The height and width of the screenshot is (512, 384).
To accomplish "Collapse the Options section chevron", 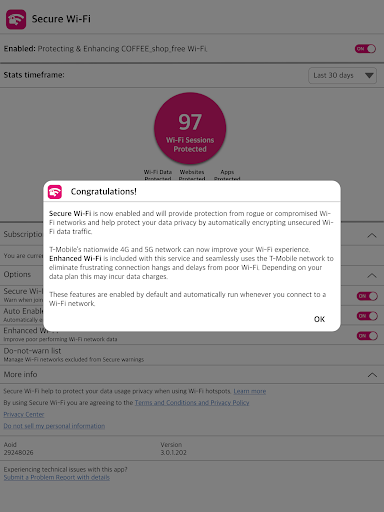I will point(372,276).
